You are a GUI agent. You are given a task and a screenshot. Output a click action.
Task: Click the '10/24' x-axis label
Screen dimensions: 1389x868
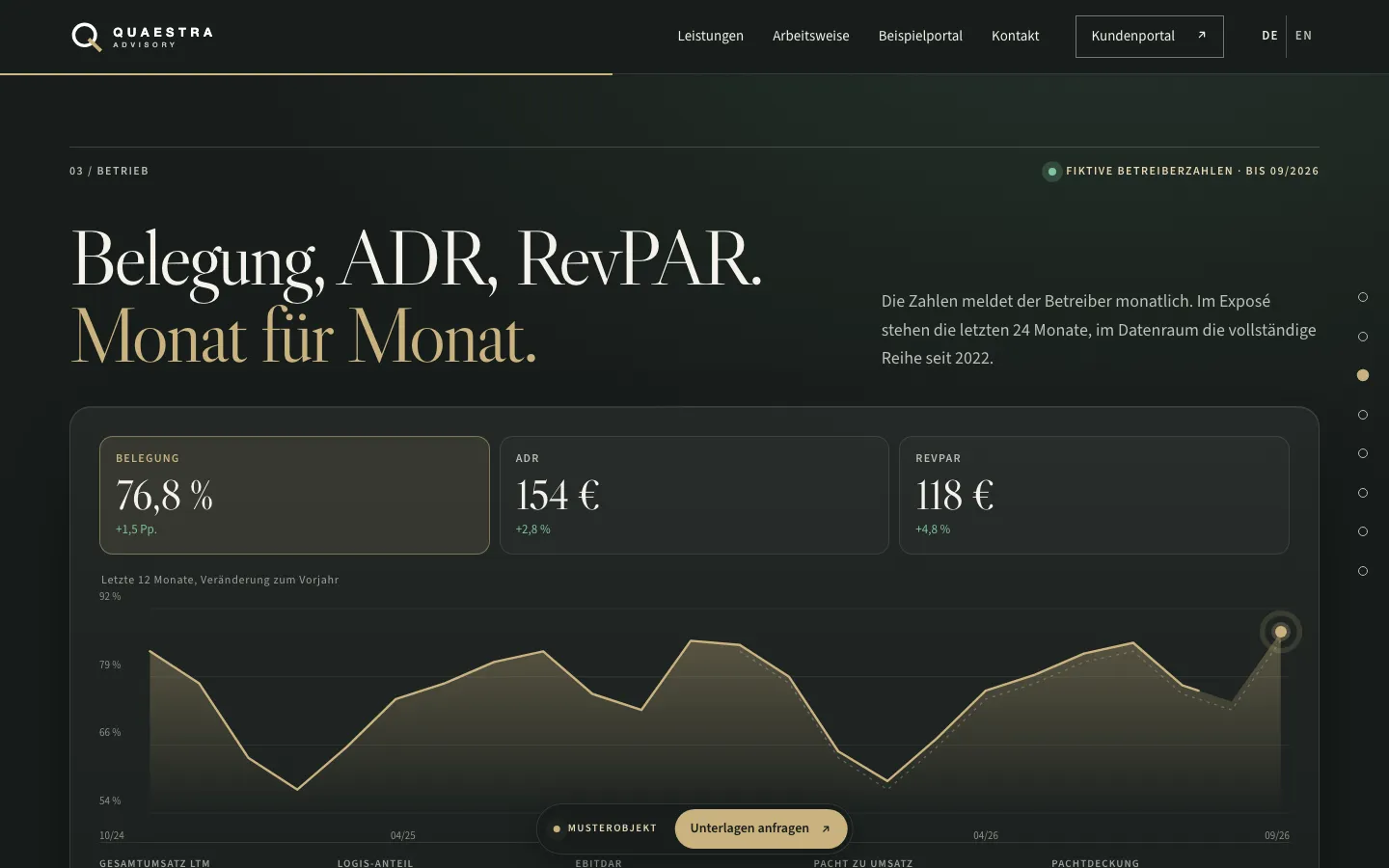(x=112, y=835)
